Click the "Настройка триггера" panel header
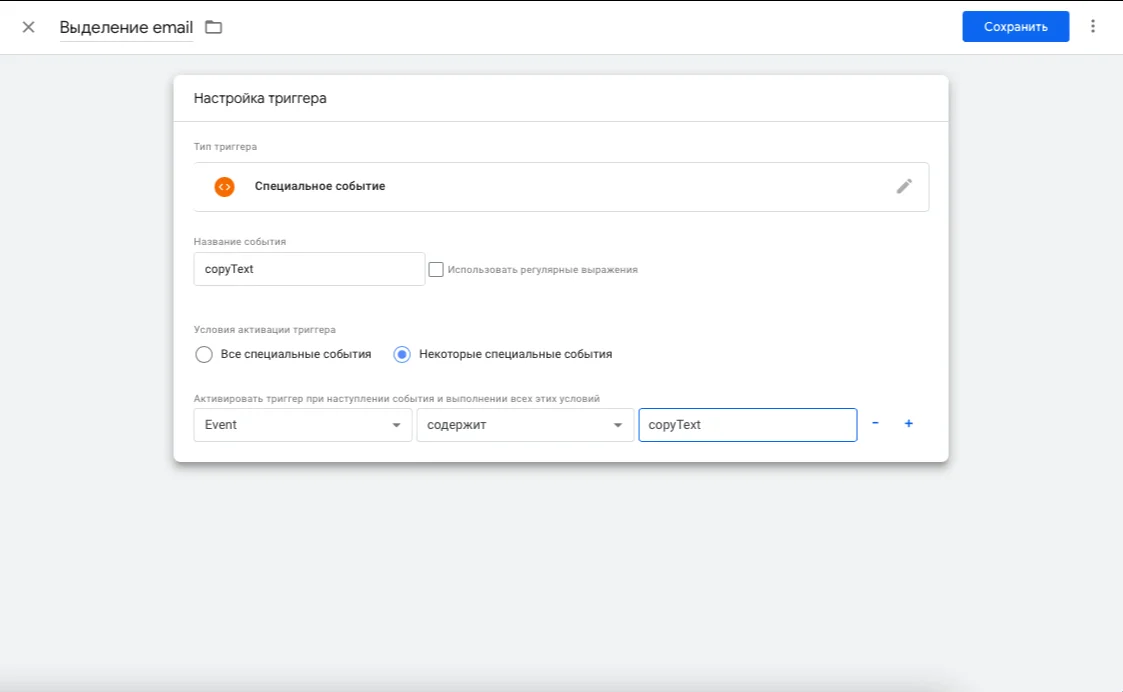Image resolution: width=1123 pixels, height=692 pixels. click(x=260, y=99)
